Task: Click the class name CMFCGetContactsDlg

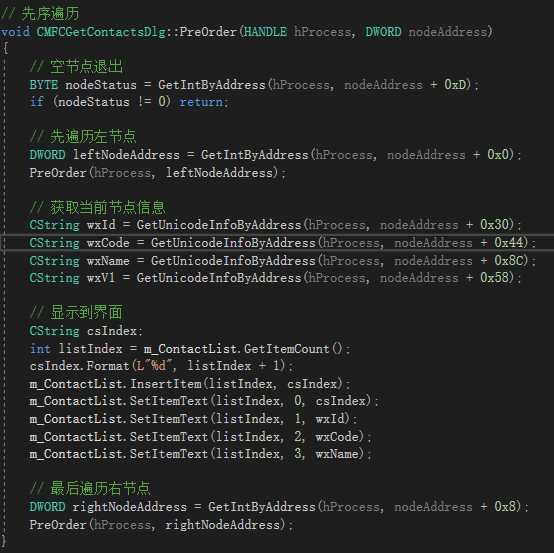Action: (101, 32)
